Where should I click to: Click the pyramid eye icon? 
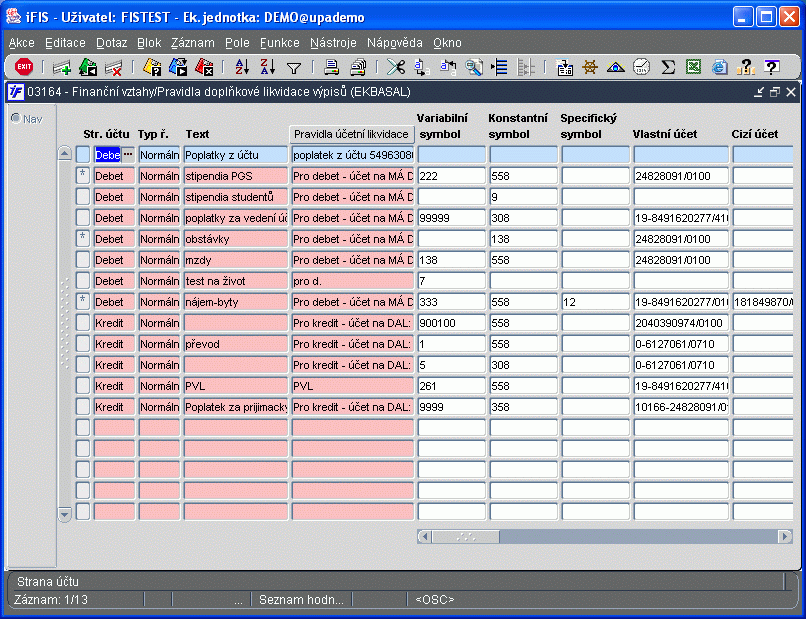point(616,67)
